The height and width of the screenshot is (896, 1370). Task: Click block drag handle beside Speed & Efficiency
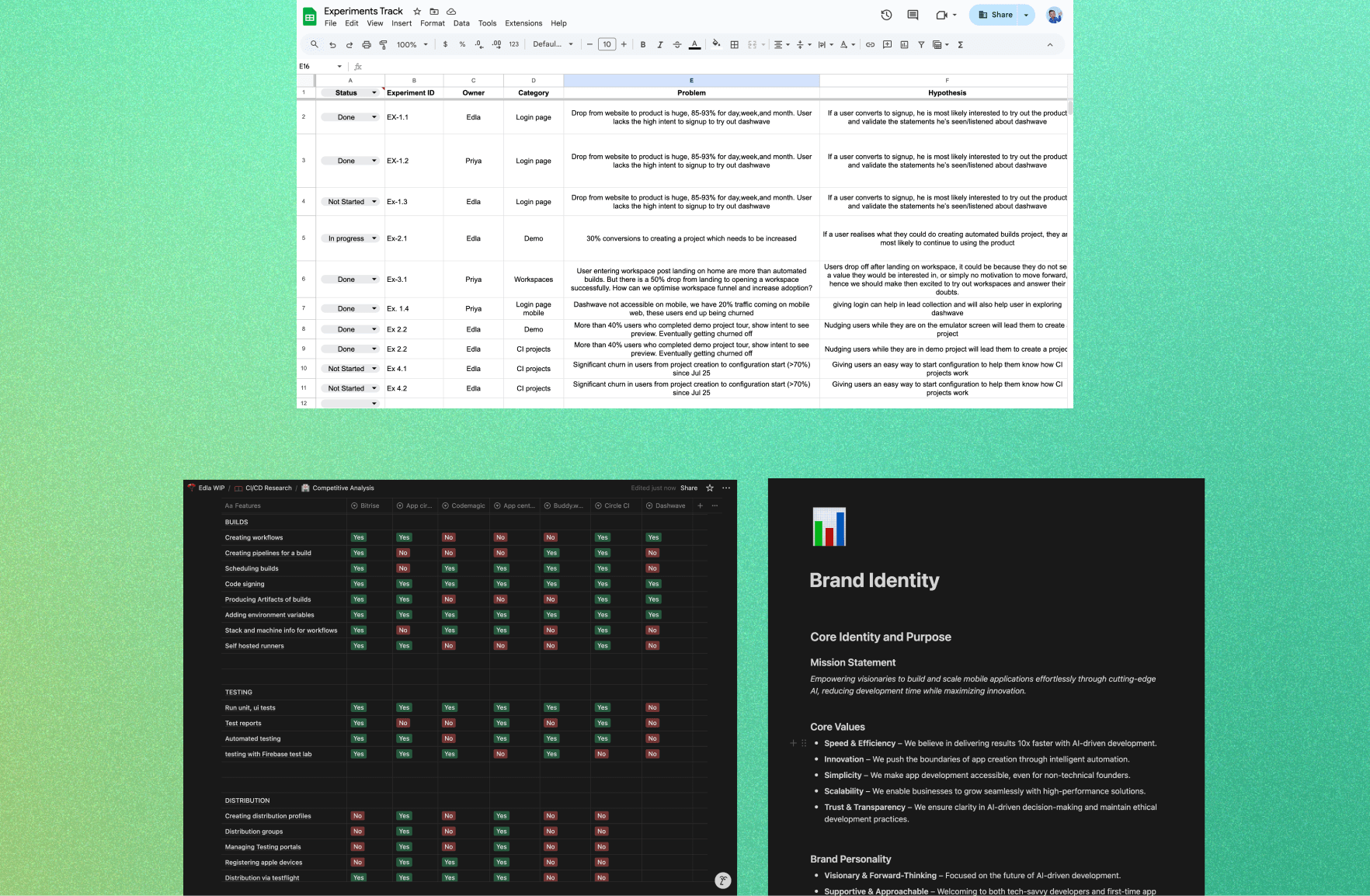tap(804, 743)
